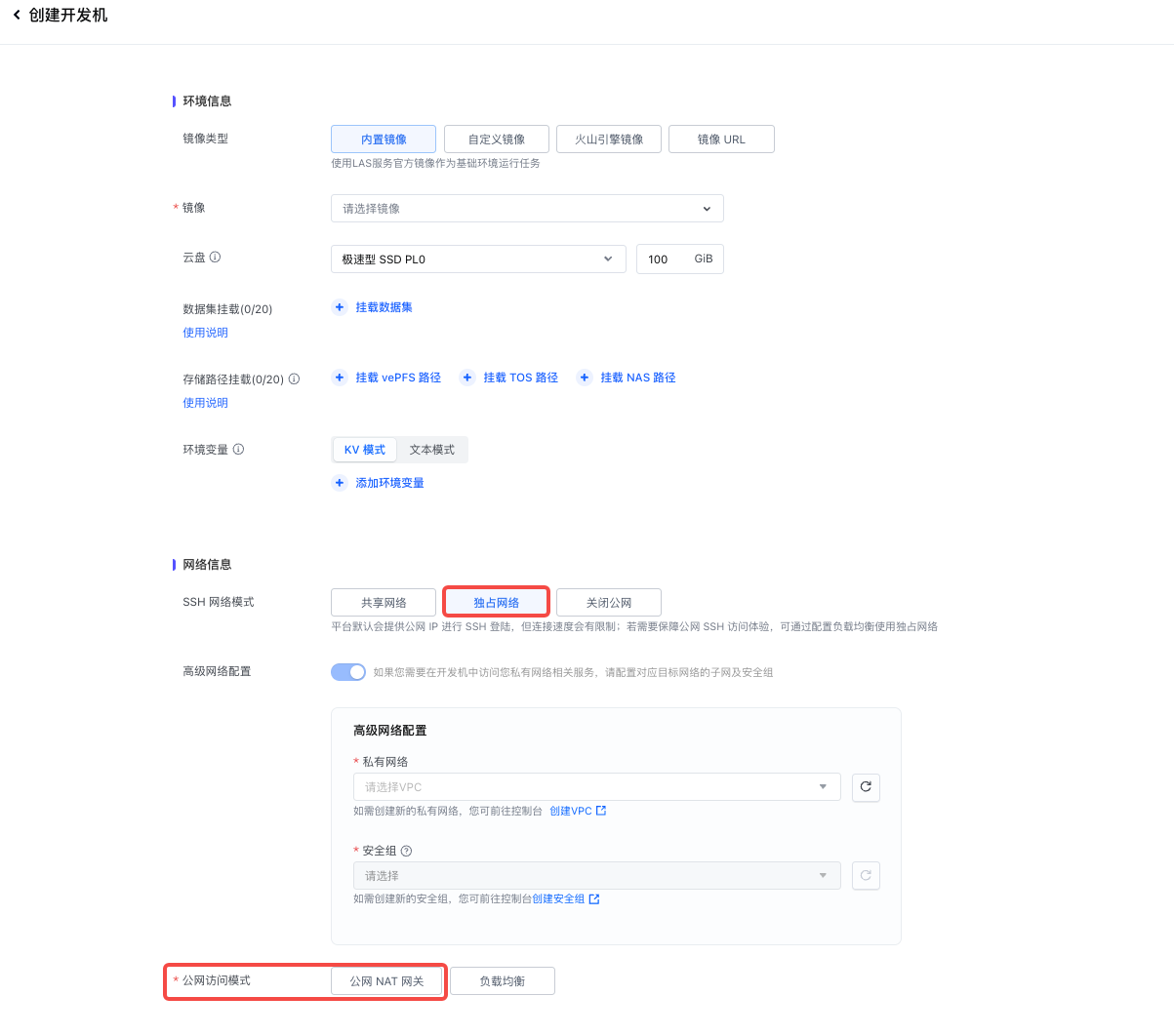The height and width of the screenshot is (1036, 1174).
Task: Open the 请选择镜像 dropdown
Action: pos(527,209)
